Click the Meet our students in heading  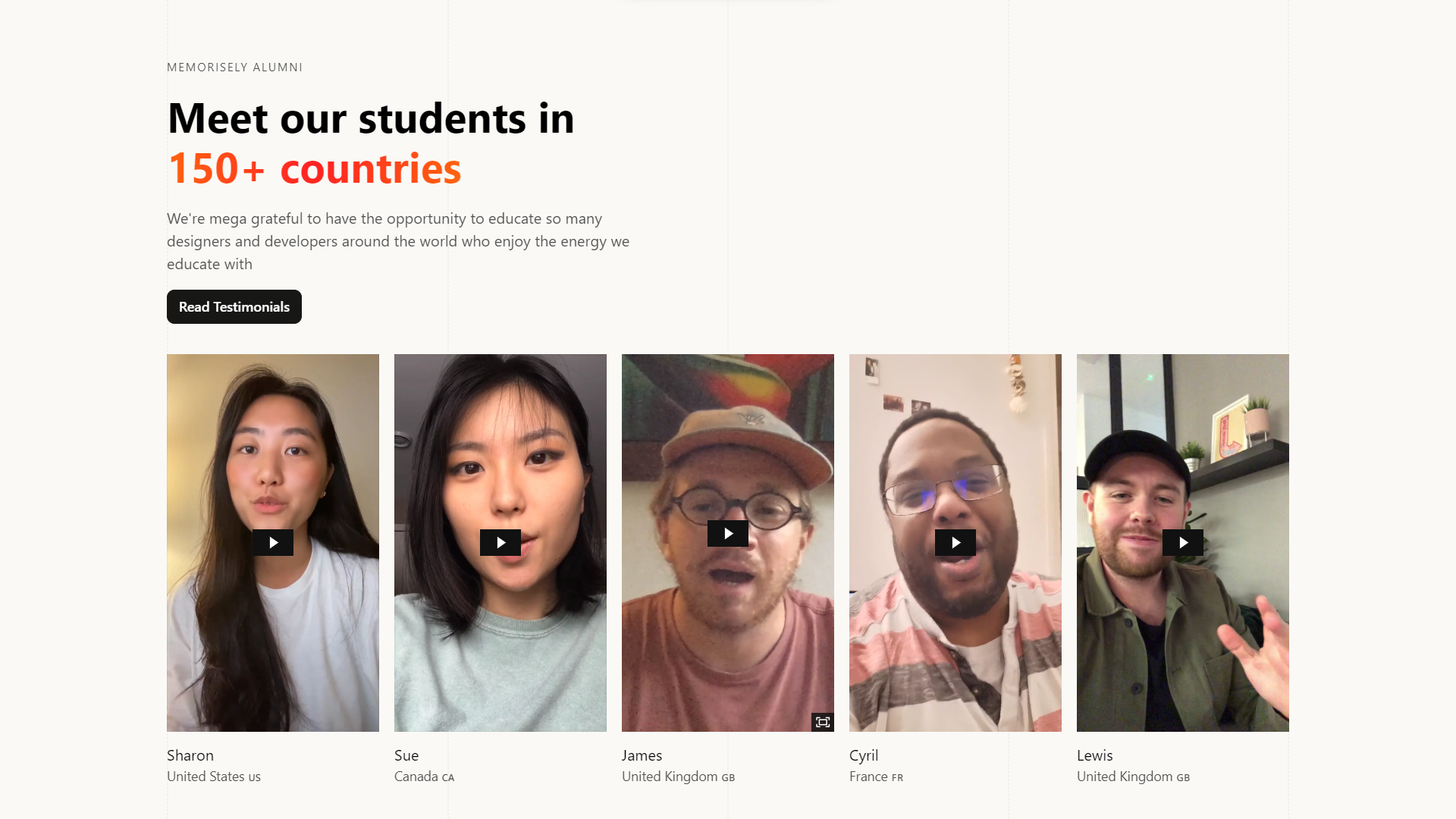pos(371,119)
